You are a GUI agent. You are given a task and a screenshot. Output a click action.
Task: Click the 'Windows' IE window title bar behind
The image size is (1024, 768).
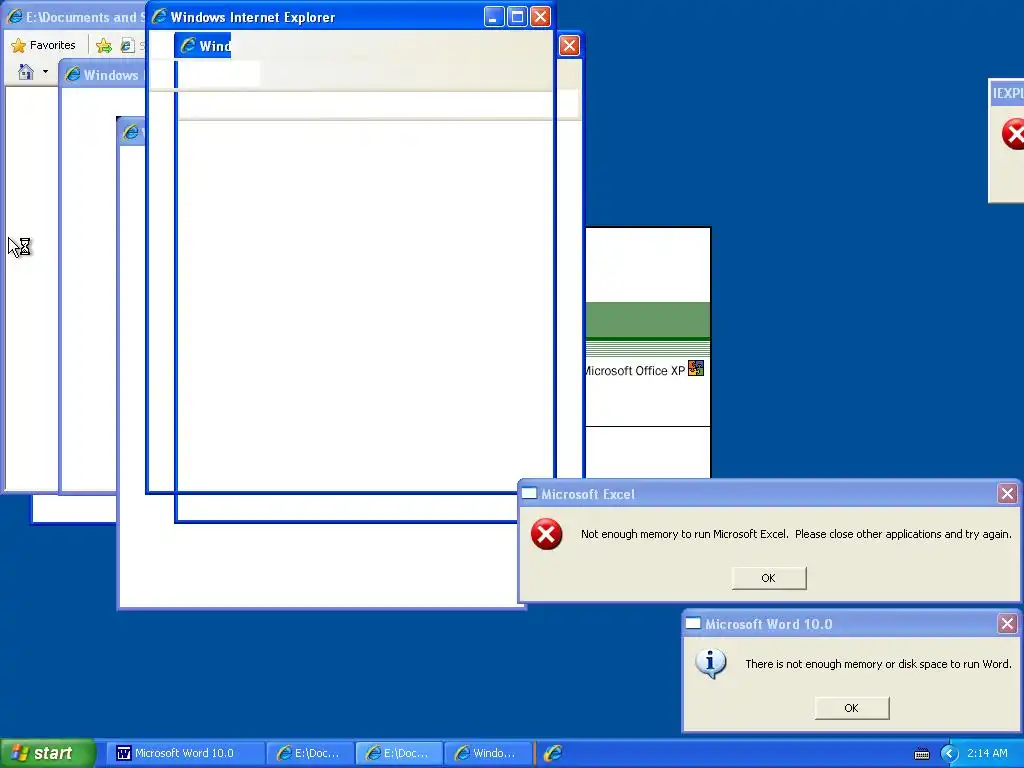click(x=103, y=75)
